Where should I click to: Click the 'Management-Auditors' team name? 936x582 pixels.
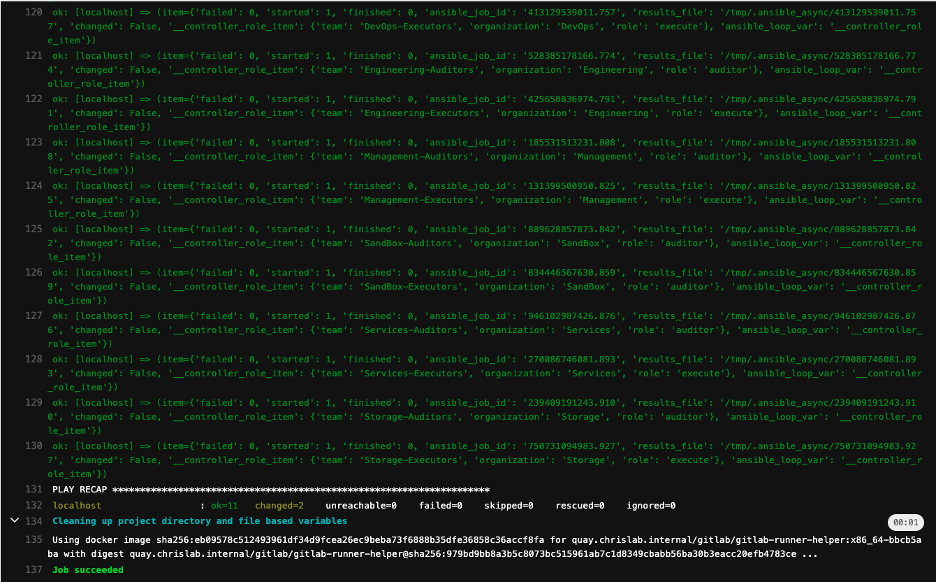[x=416, y=156]
